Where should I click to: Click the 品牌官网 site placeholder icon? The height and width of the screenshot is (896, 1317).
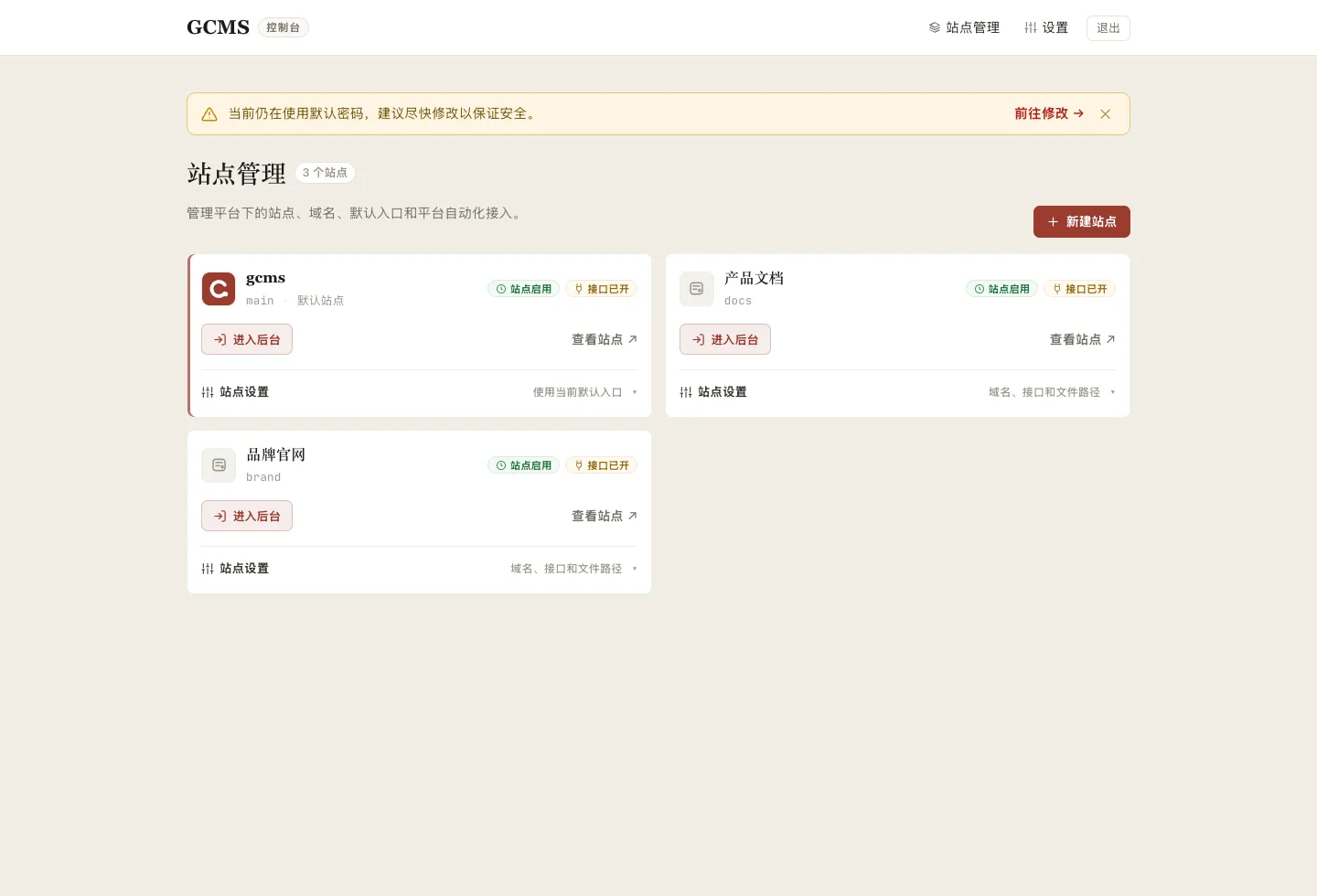click(219, 465)
